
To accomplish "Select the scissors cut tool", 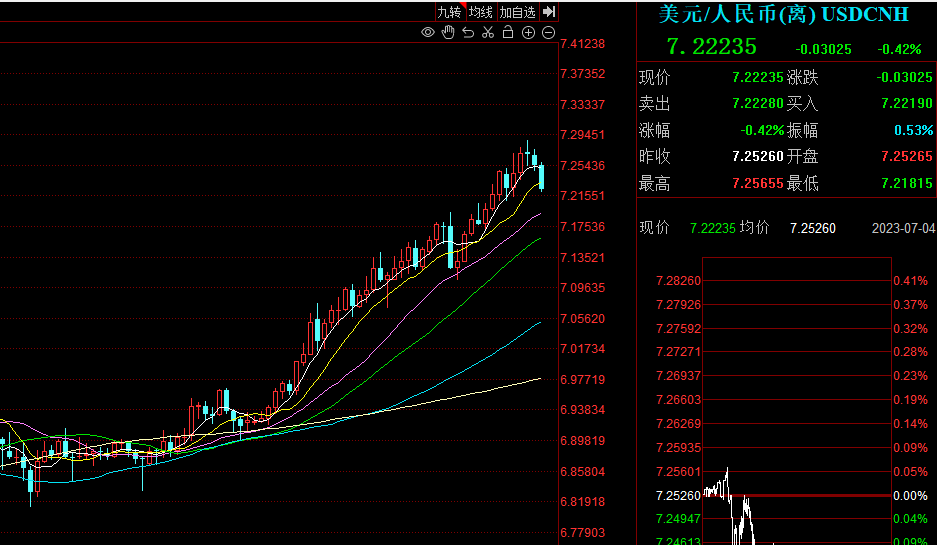I will pyautogui.click(x=488, y=32).
